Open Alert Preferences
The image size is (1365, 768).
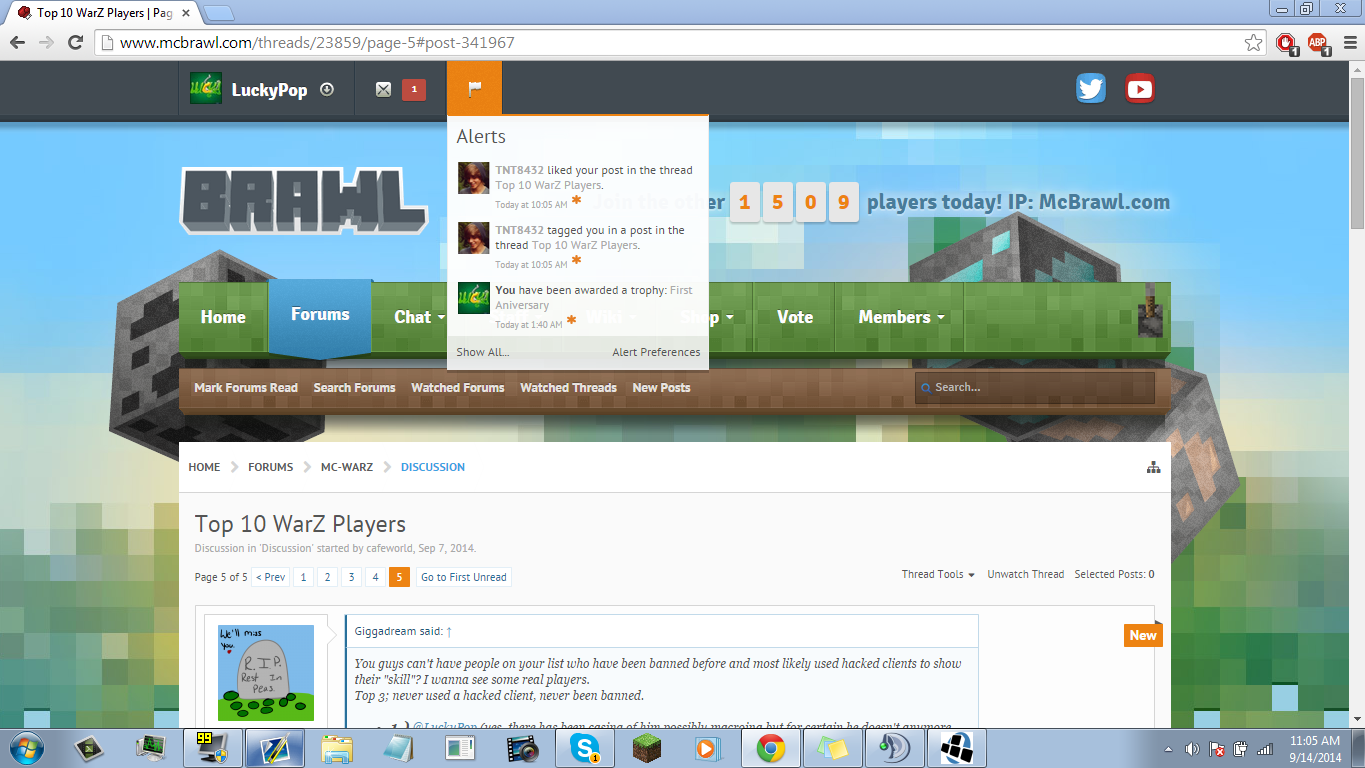[656, 352]
